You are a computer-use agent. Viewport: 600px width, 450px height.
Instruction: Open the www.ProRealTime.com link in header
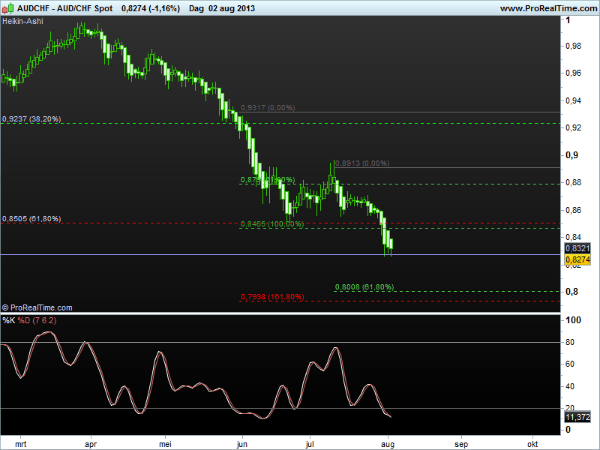click(549, 8)
